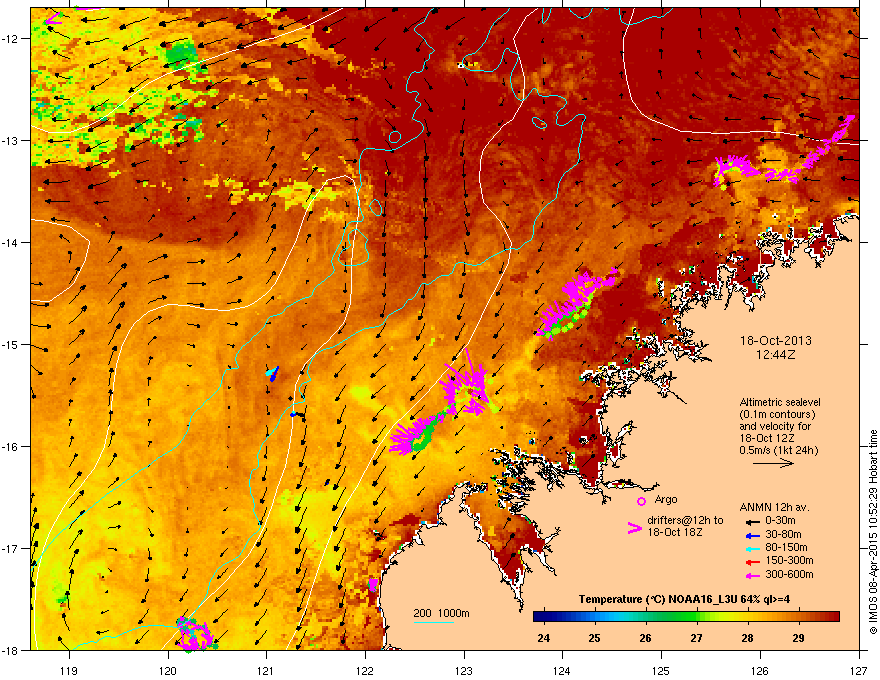Click the '-12' latitude axis label
Screen dimensions: 880x680
pyautogui.click(x=11, y=39)
